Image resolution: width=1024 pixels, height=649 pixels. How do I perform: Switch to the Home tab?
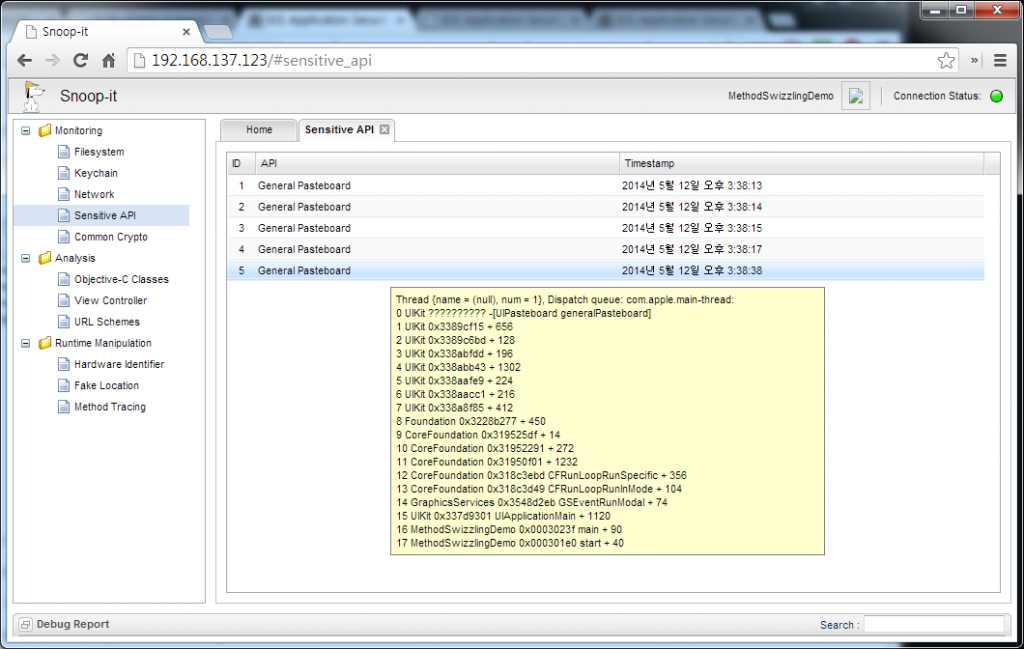(x=259, y=130)
